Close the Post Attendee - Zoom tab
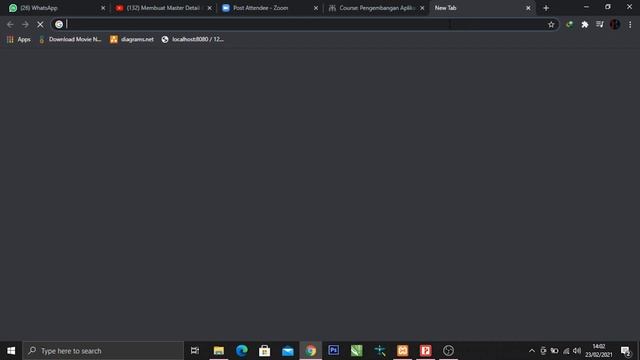 tap(316, 8)
